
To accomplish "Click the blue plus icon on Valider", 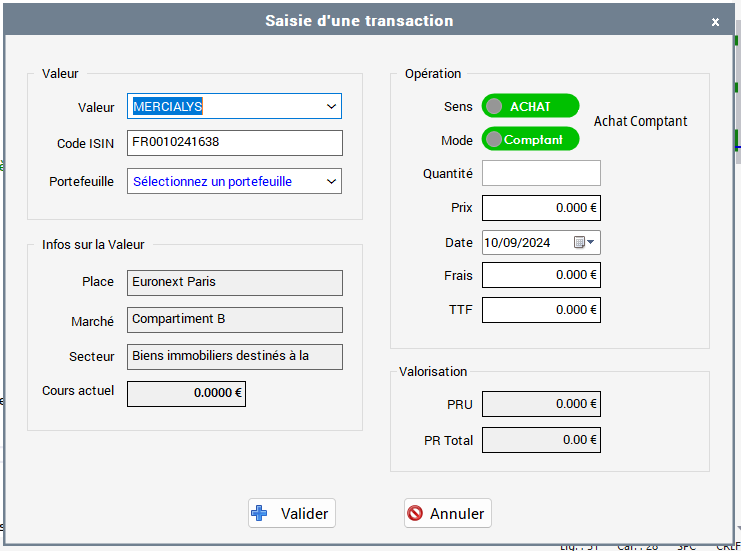I will coord(260,513).
